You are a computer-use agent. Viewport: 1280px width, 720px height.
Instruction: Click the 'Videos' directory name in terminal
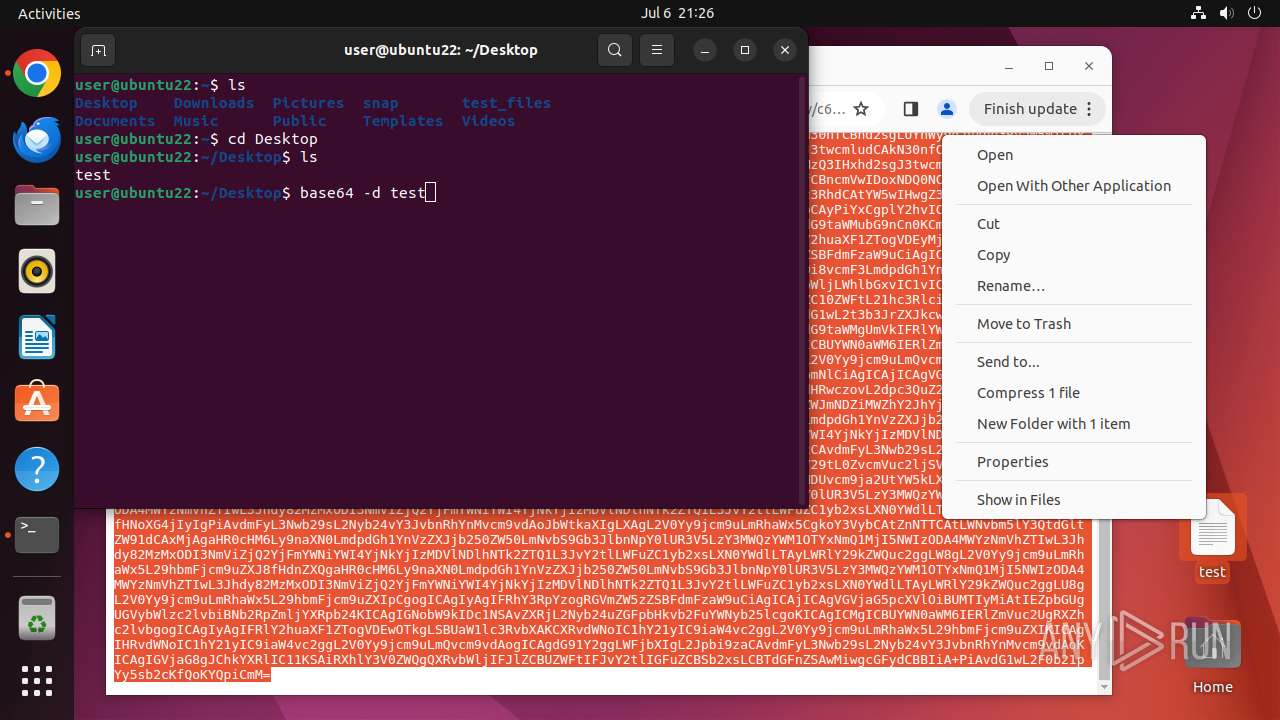[488, 121]
